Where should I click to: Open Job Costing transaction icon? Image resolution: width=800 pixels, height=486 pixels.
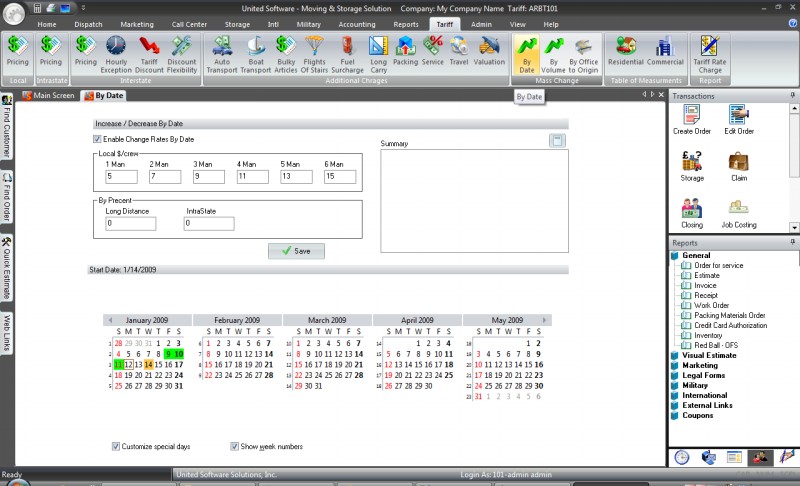(x=739, y=214)
